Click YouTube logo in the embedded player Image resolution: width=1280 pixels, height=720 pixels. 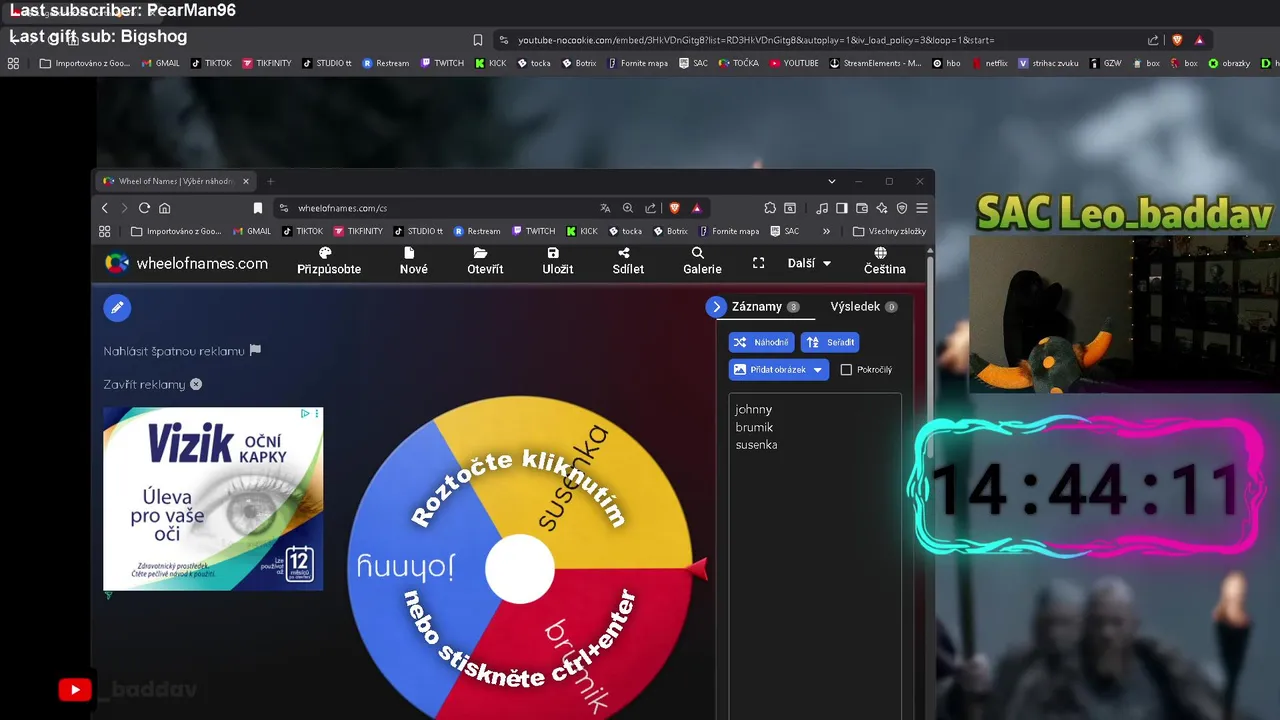coord(75,690)
